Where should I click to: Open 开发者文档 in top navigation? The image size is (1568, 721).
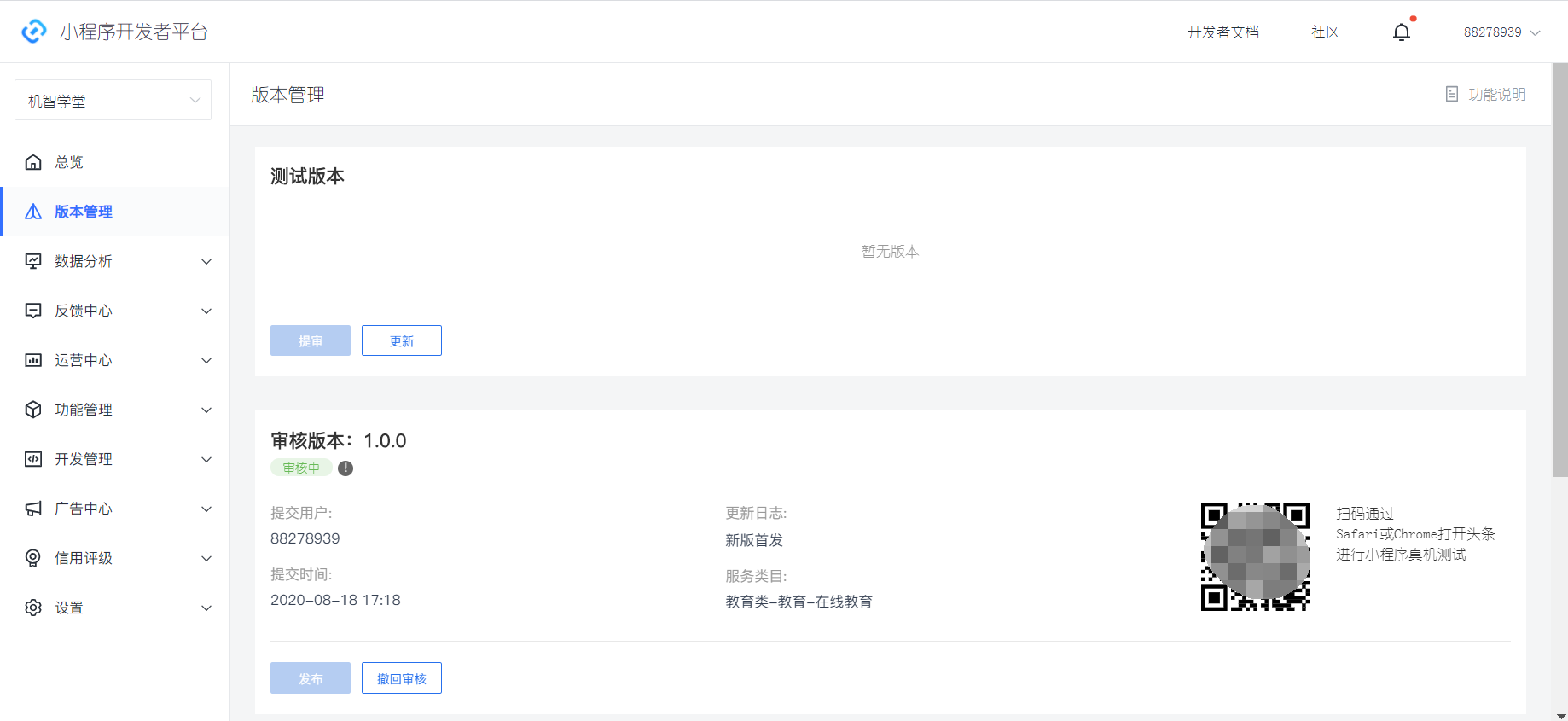point(1223,32)
